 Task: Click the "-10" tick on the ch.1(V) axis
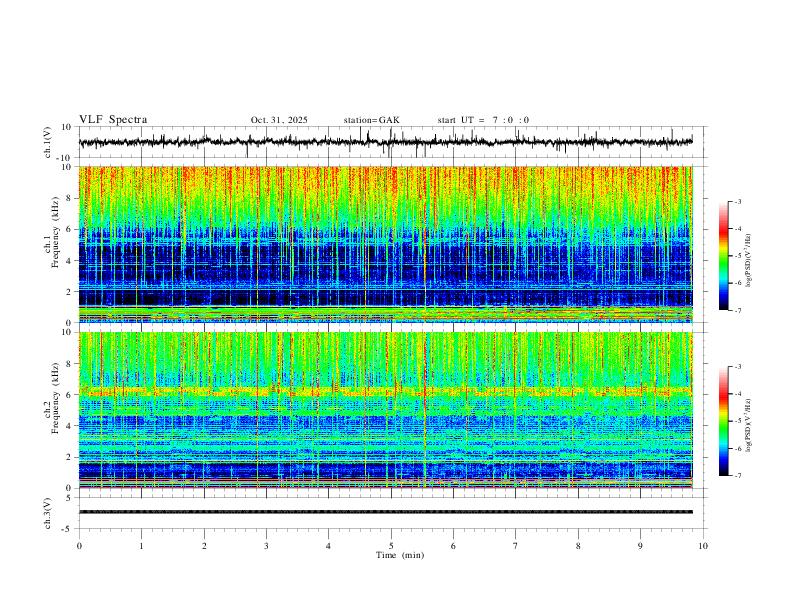(x=66, y=158)
